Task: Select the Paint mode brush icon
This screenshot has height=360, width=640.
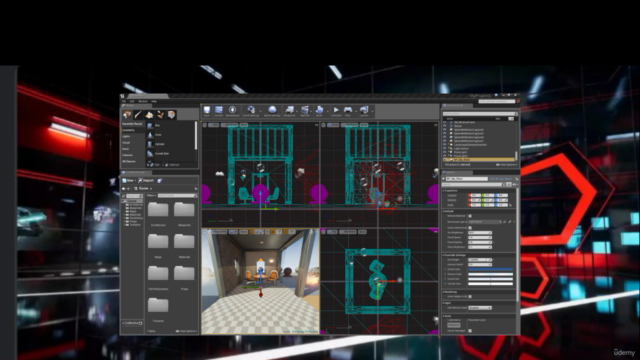Action: [x=138, y=115]
